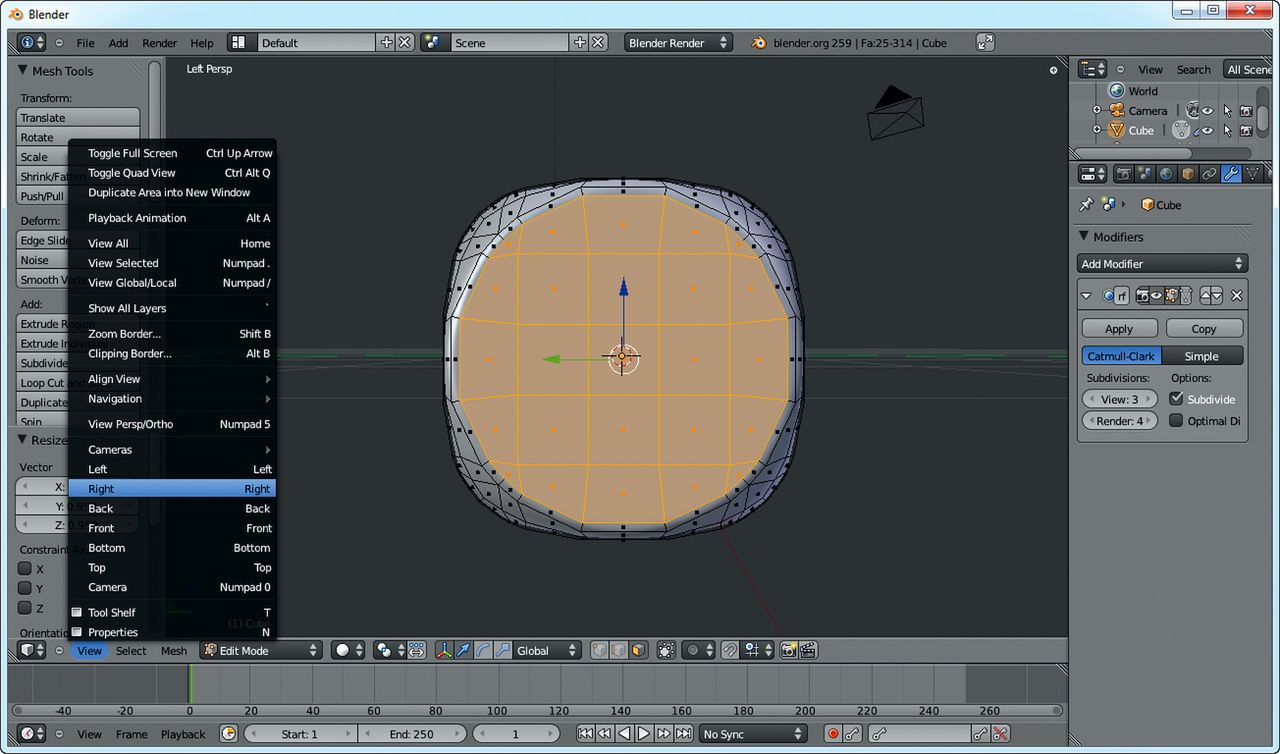Open the Add Modifier dropdown
Image resolution: width=1280 pixels, height=754 pixels.
1164,264
